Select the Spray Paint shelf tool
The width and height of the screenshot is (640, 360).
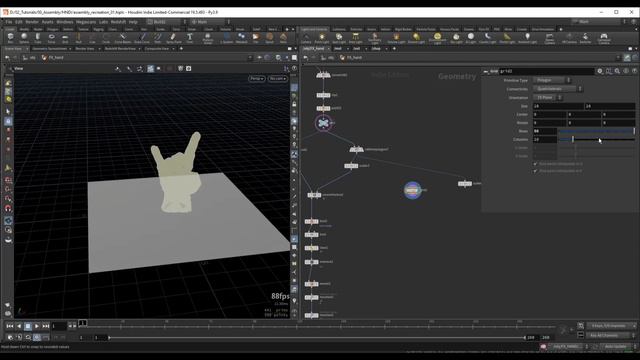pyautogui.click(x=173, y=38)
